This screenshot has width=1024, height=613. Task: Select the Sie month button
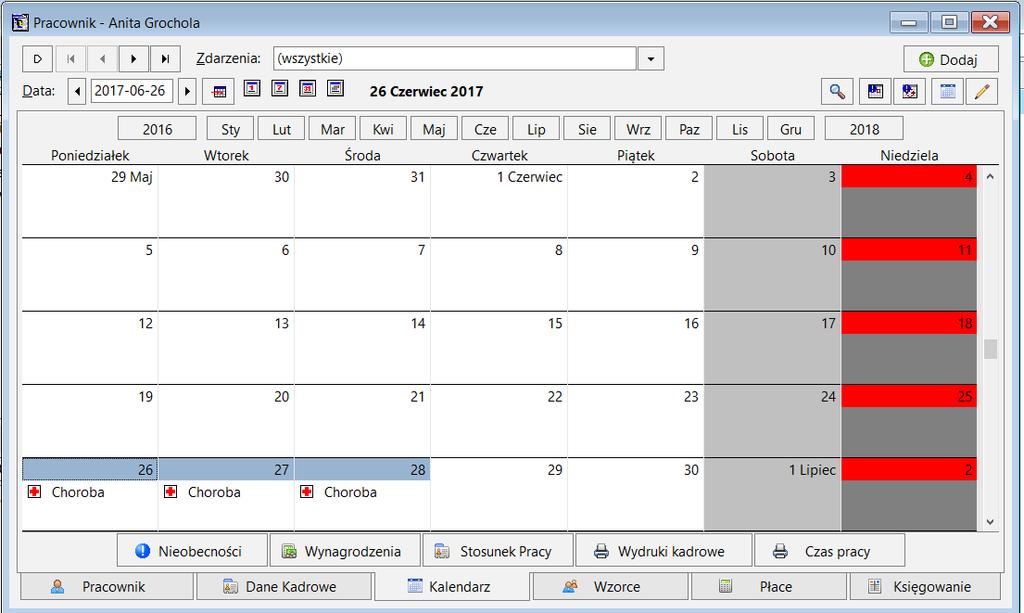(x=587, y=129)
